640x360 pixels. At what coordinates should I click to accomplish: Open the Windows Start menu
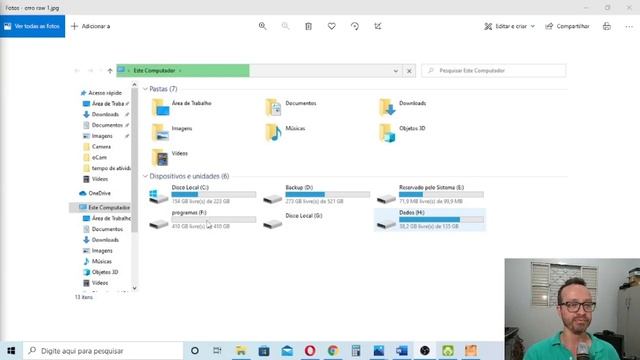coord(11,351)
